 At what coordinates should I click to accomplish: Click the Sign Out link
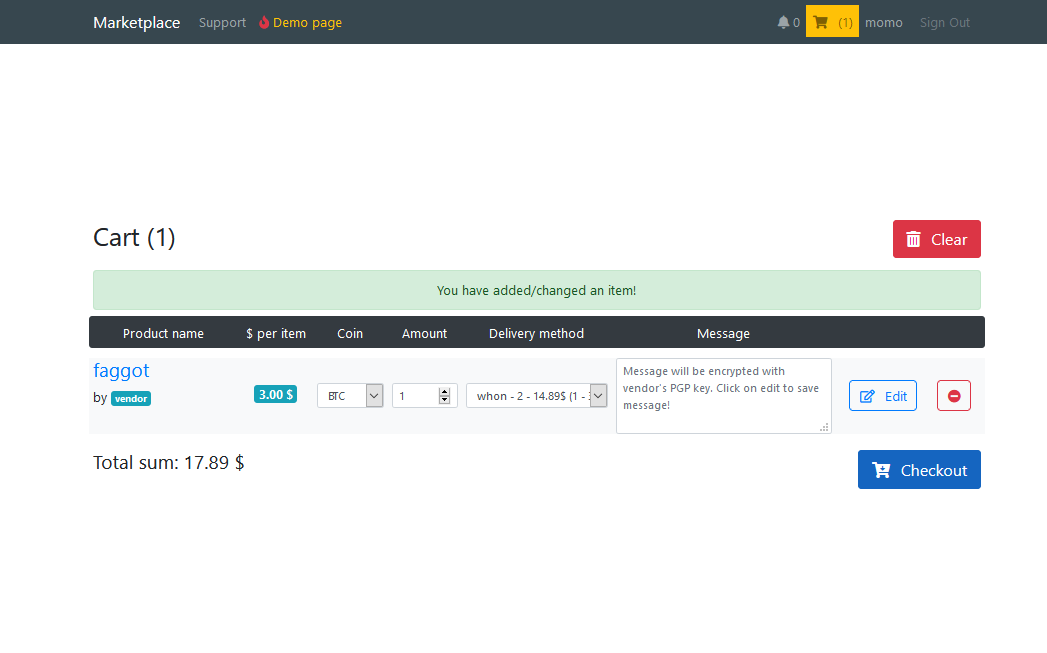tap(944, 21)
